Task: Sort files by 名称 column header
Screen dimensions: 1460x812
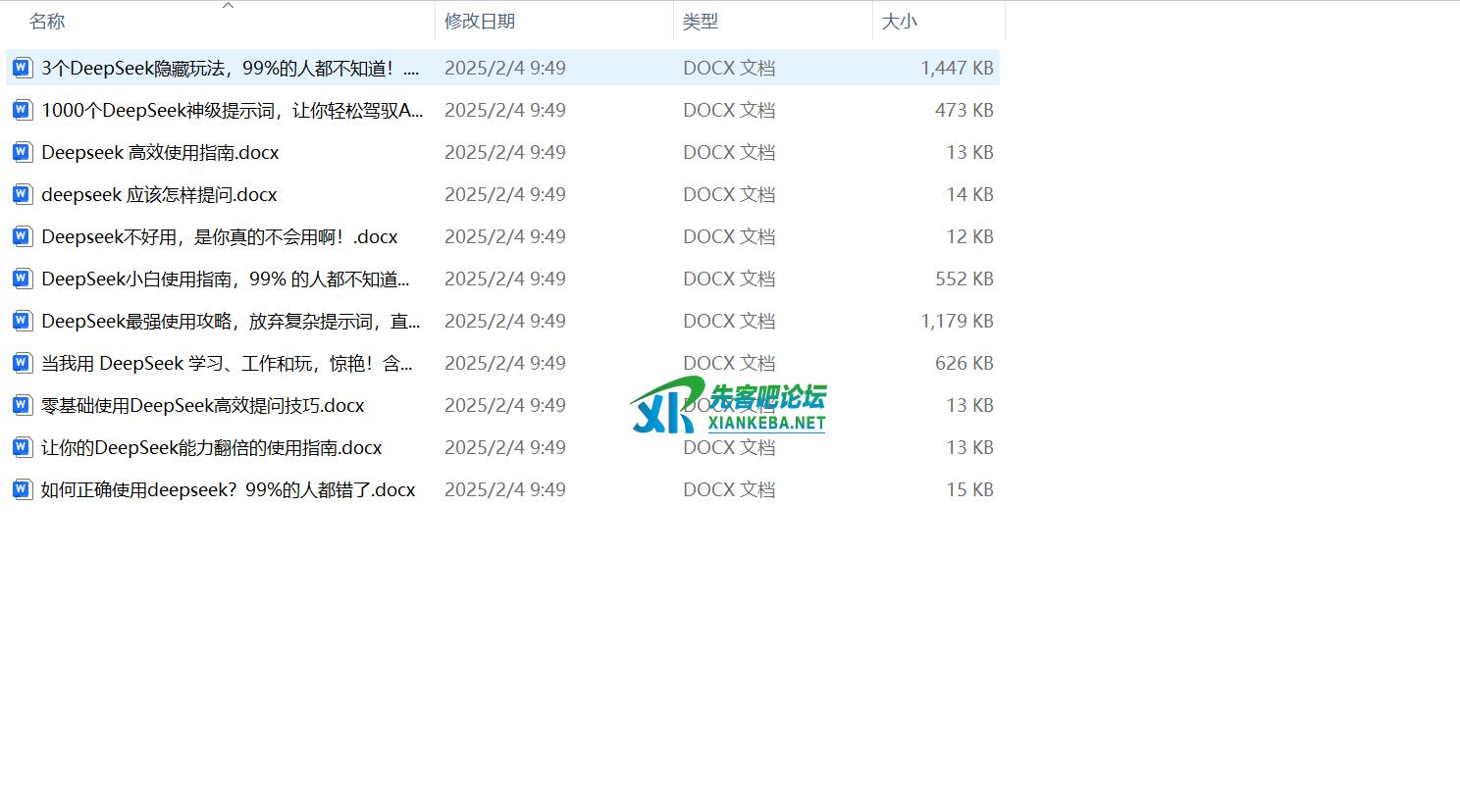Action: [x=47, y=22]
